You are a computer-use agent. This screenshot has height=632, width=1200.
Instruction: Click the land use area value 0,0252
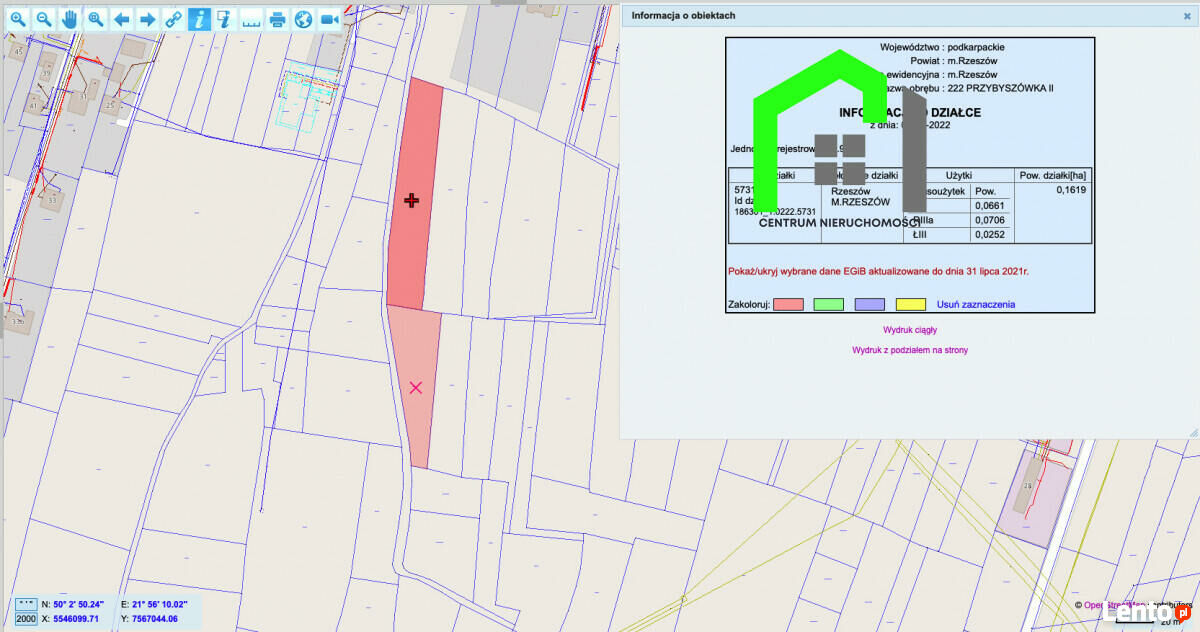pyautogui.click(x=991, y=235)
